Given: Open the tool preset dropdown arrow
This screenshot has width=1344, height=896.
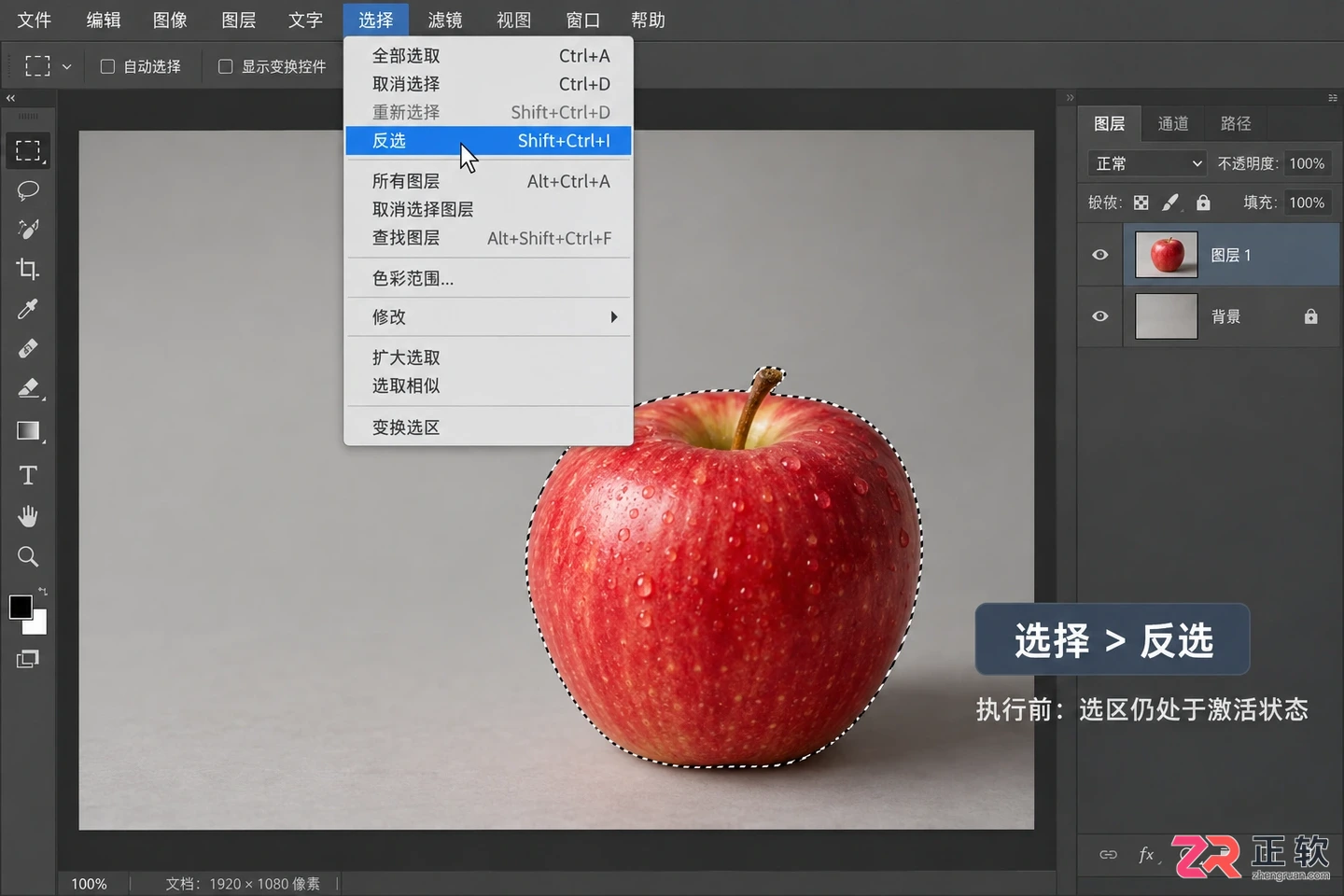Looking at the screenshot, I should coord(66,67).
